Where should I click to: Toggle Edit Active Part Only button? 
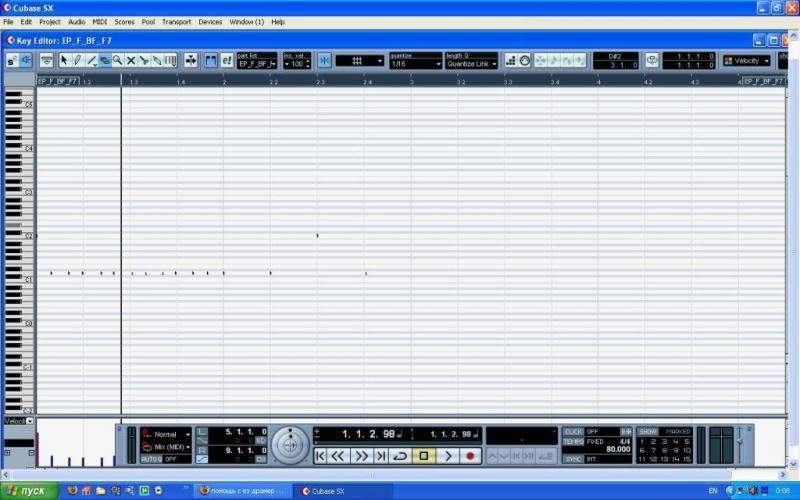227,61
